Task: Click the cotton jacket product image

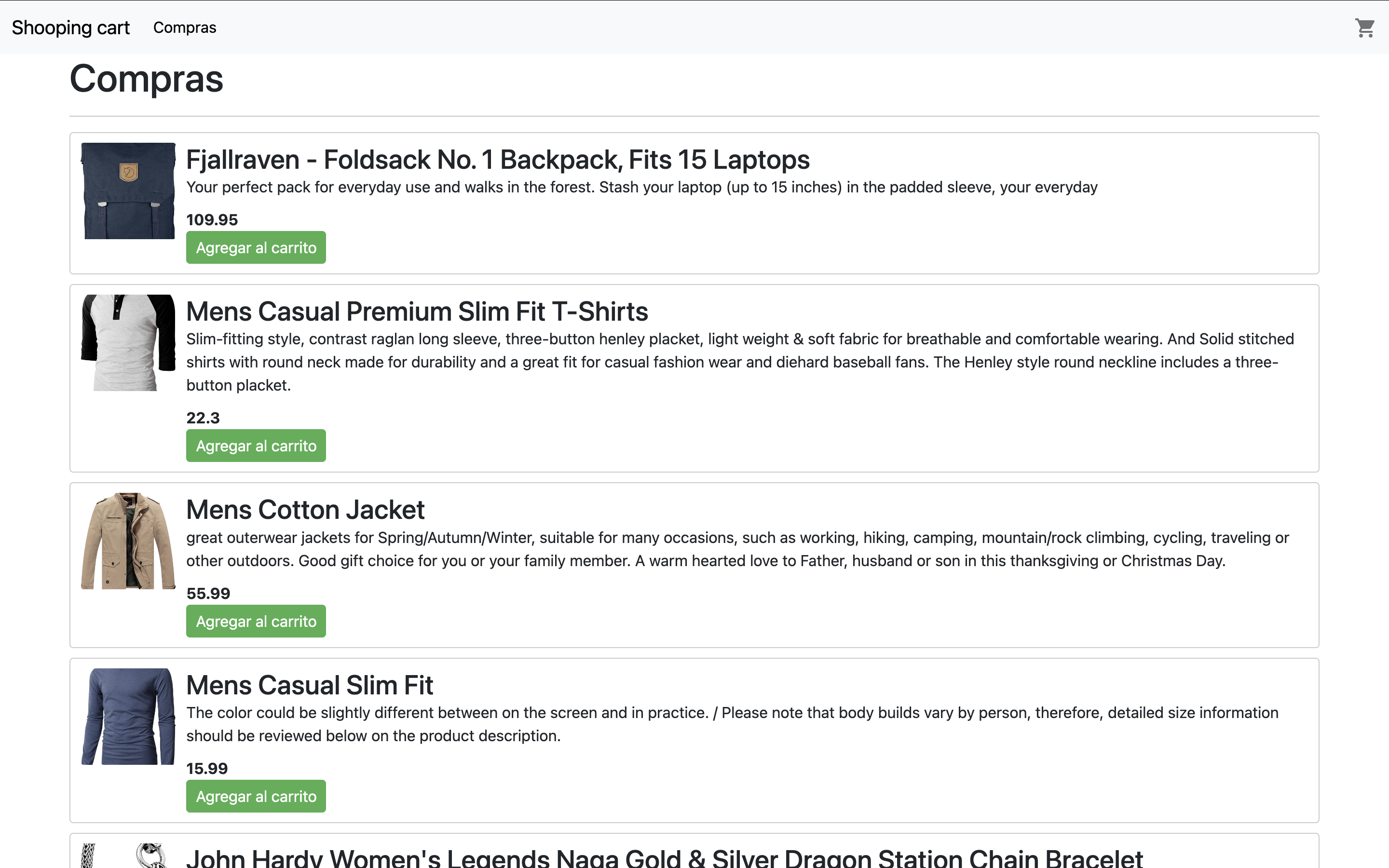Action: click(x=128, y=541)
